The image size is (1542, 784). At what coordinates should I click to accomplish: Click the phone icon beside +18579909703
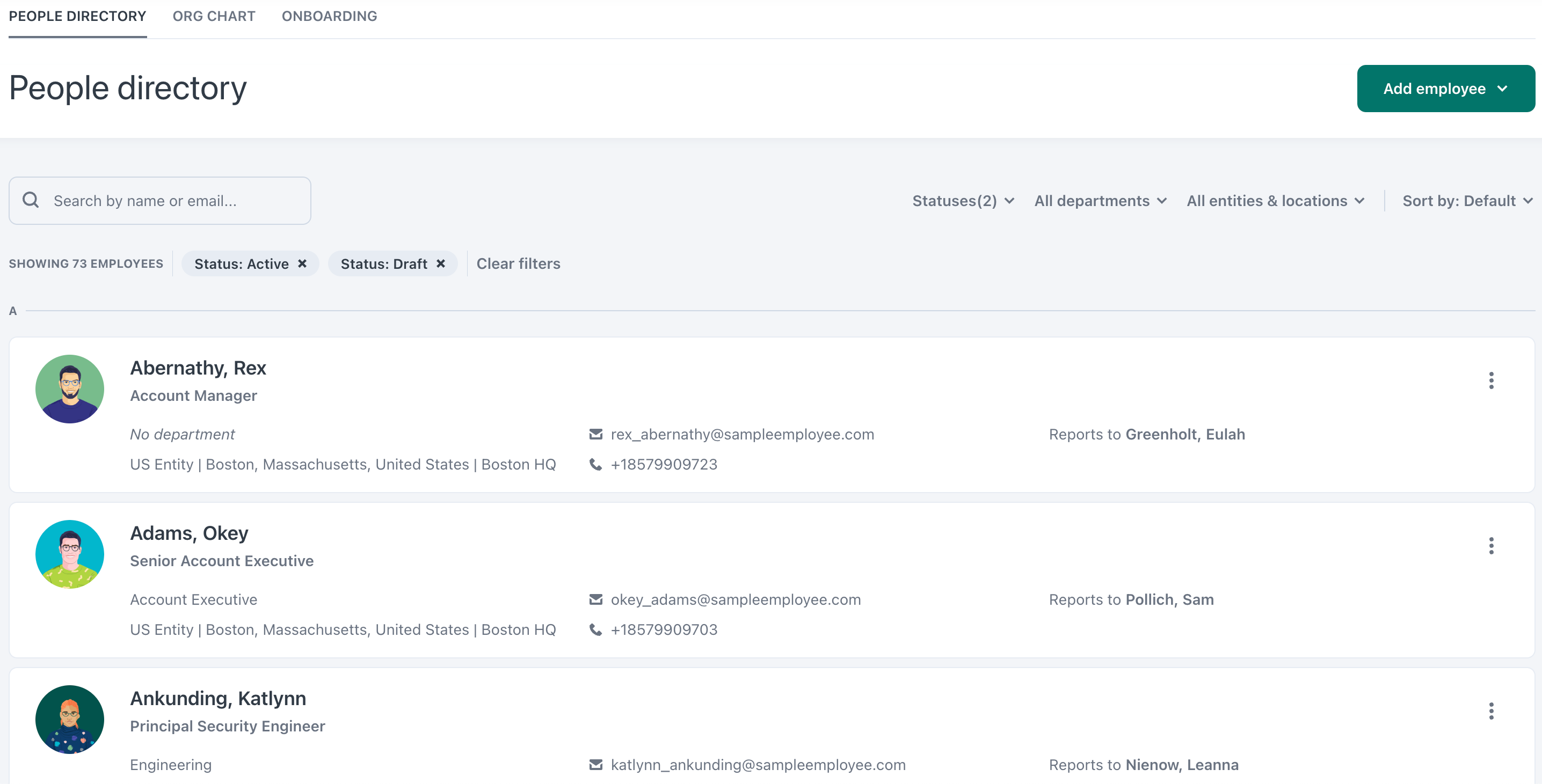click(595, 629)
